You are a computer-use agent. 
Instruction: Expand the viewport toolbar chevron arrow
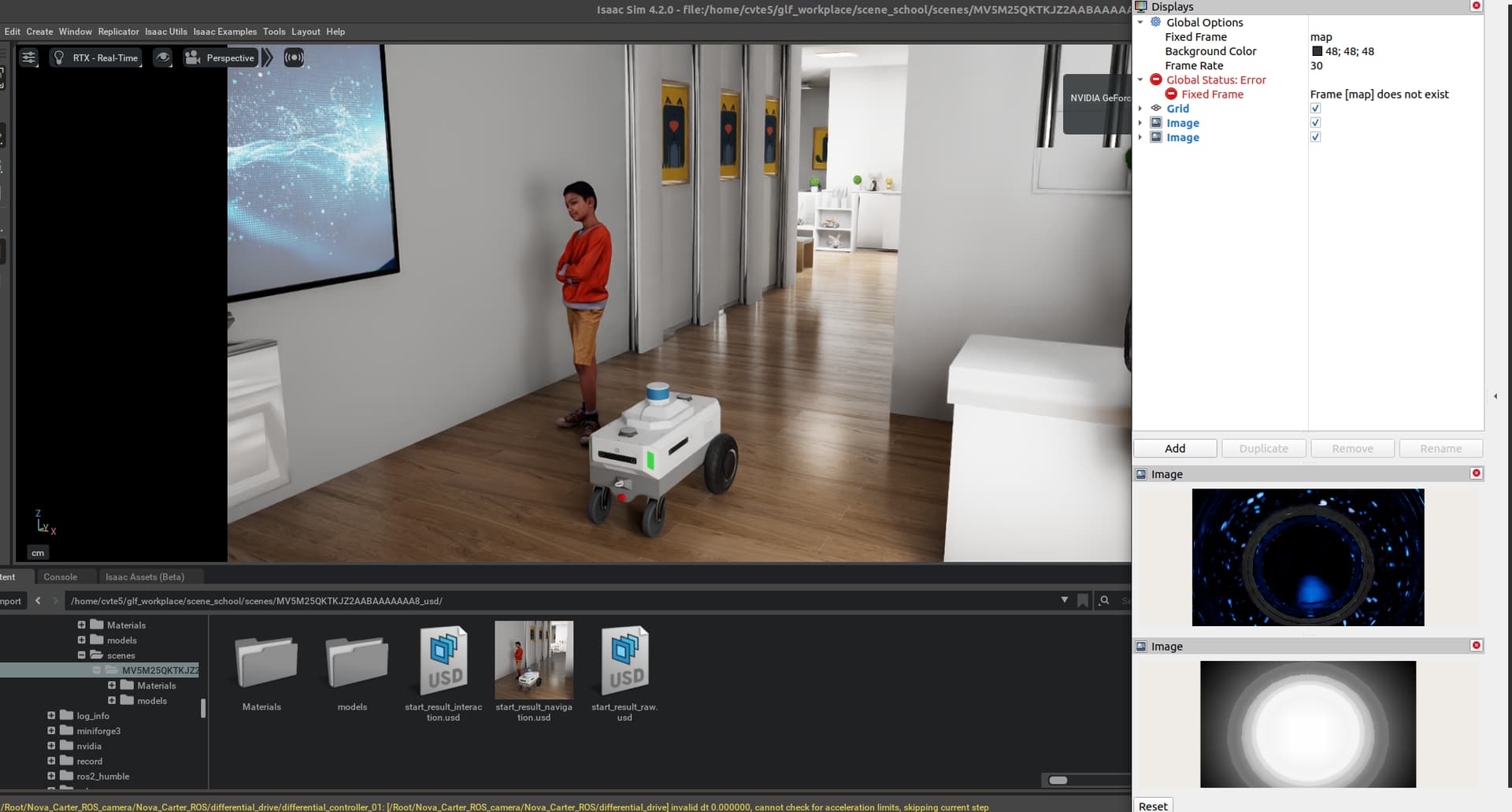(x=268, y=57)
